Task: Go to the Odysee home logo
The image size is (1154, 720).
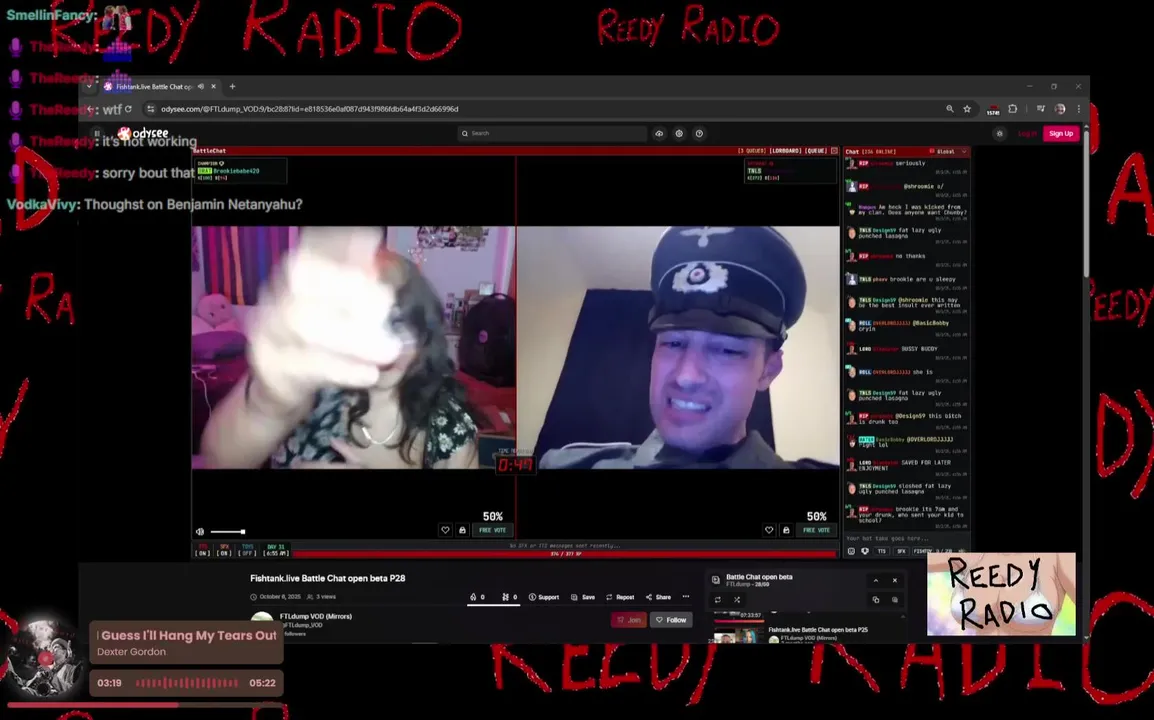Action: pyautogui.click(x=144, y=133)
